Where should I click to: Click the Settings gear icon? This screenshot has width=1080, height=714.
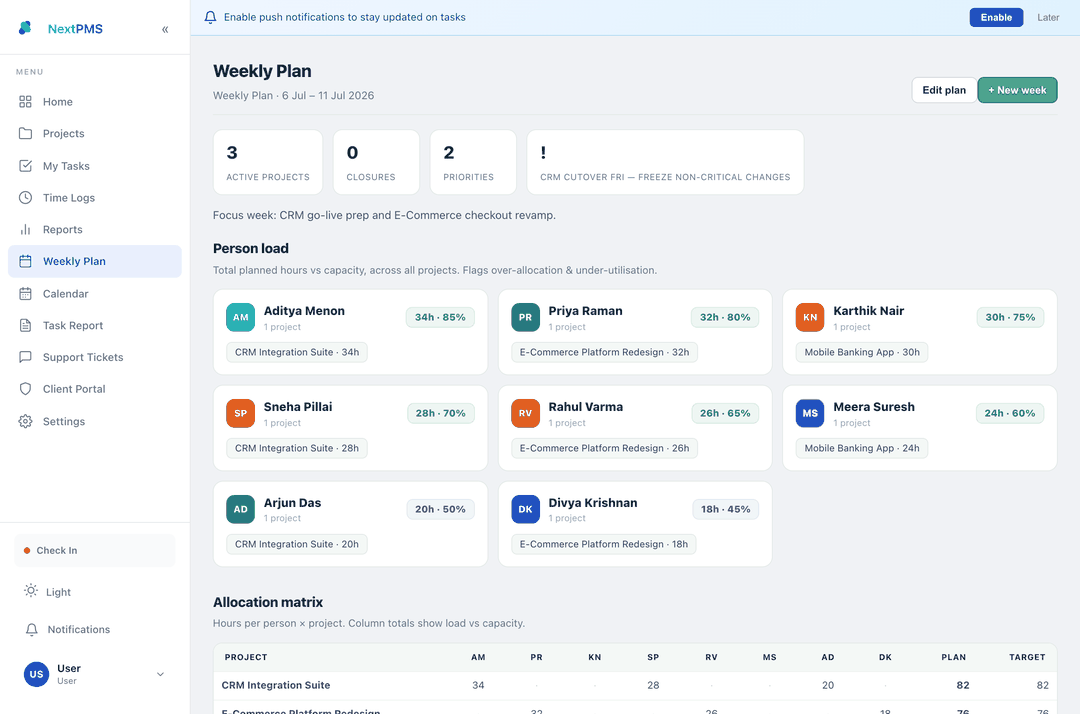tap(25, 421)
